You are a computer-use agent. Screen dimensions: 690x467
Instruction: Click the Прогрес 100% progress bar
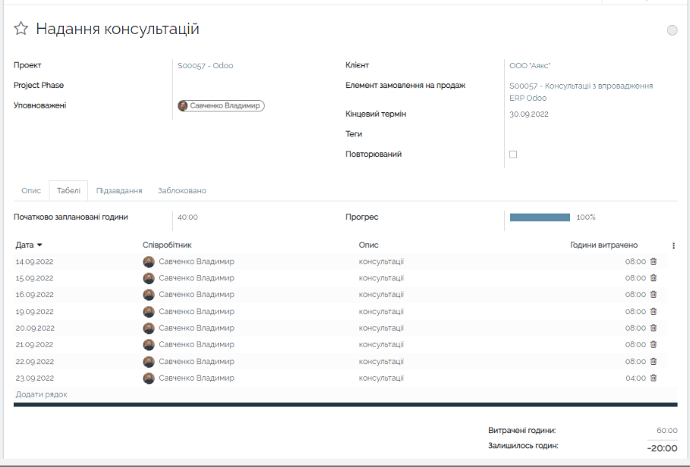(540, 217)
